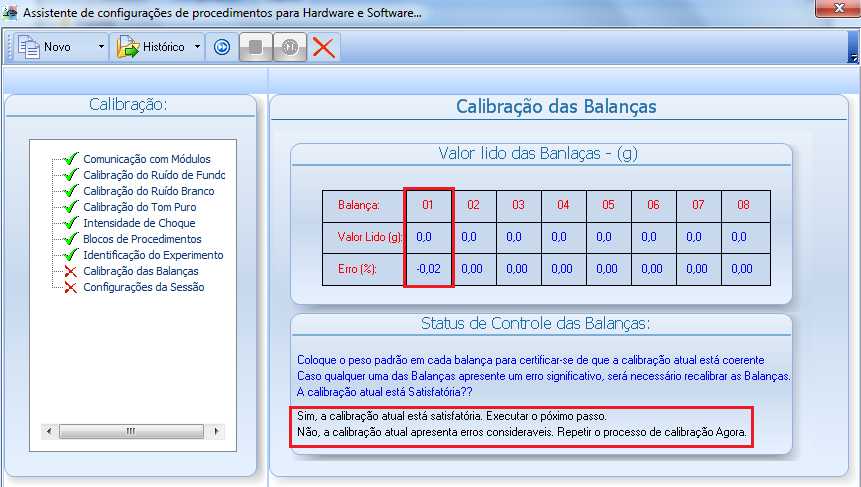Viewport: 861px width, 487px height.
Task: Click green check beside Intensidade de Choque
Action: (x=71, y=222)
